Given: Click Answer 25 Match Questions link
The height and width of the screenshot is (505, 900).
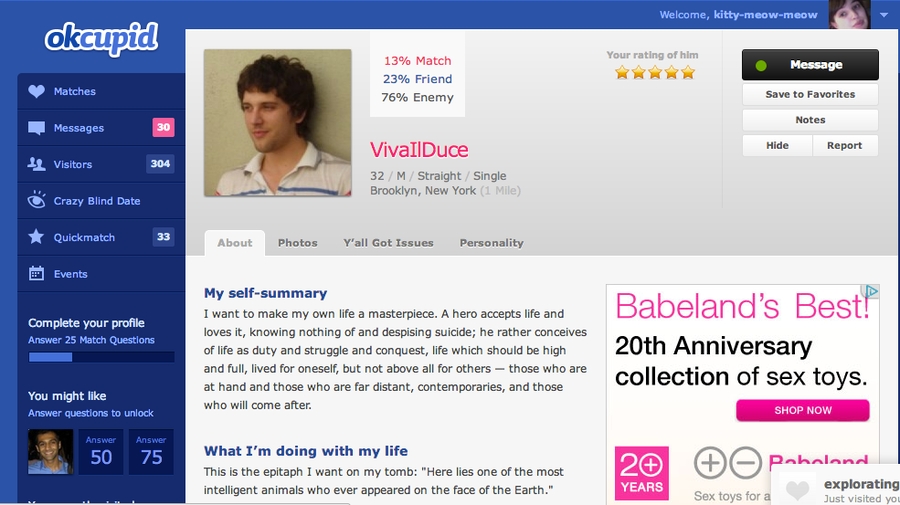Looking at the screenshot, I should [91, 340].
